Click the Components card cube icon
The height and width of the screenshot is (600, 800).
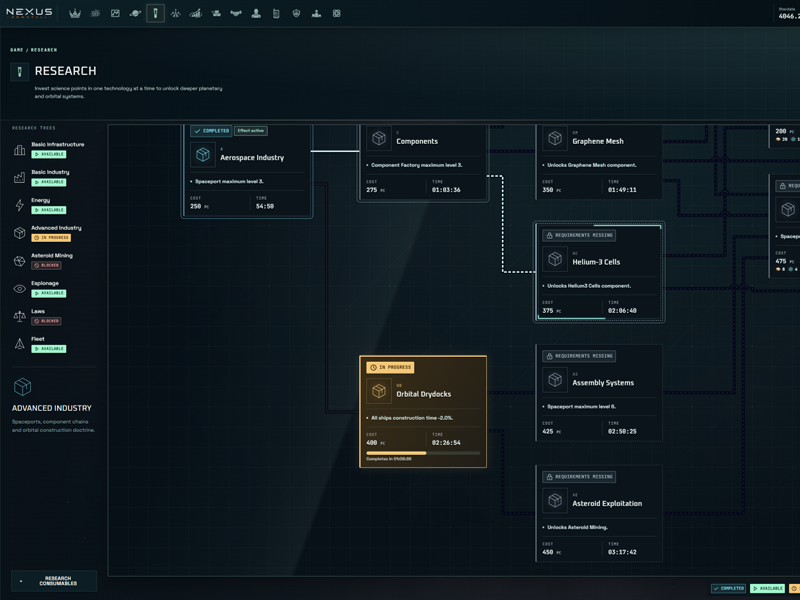tap(379, 138)
